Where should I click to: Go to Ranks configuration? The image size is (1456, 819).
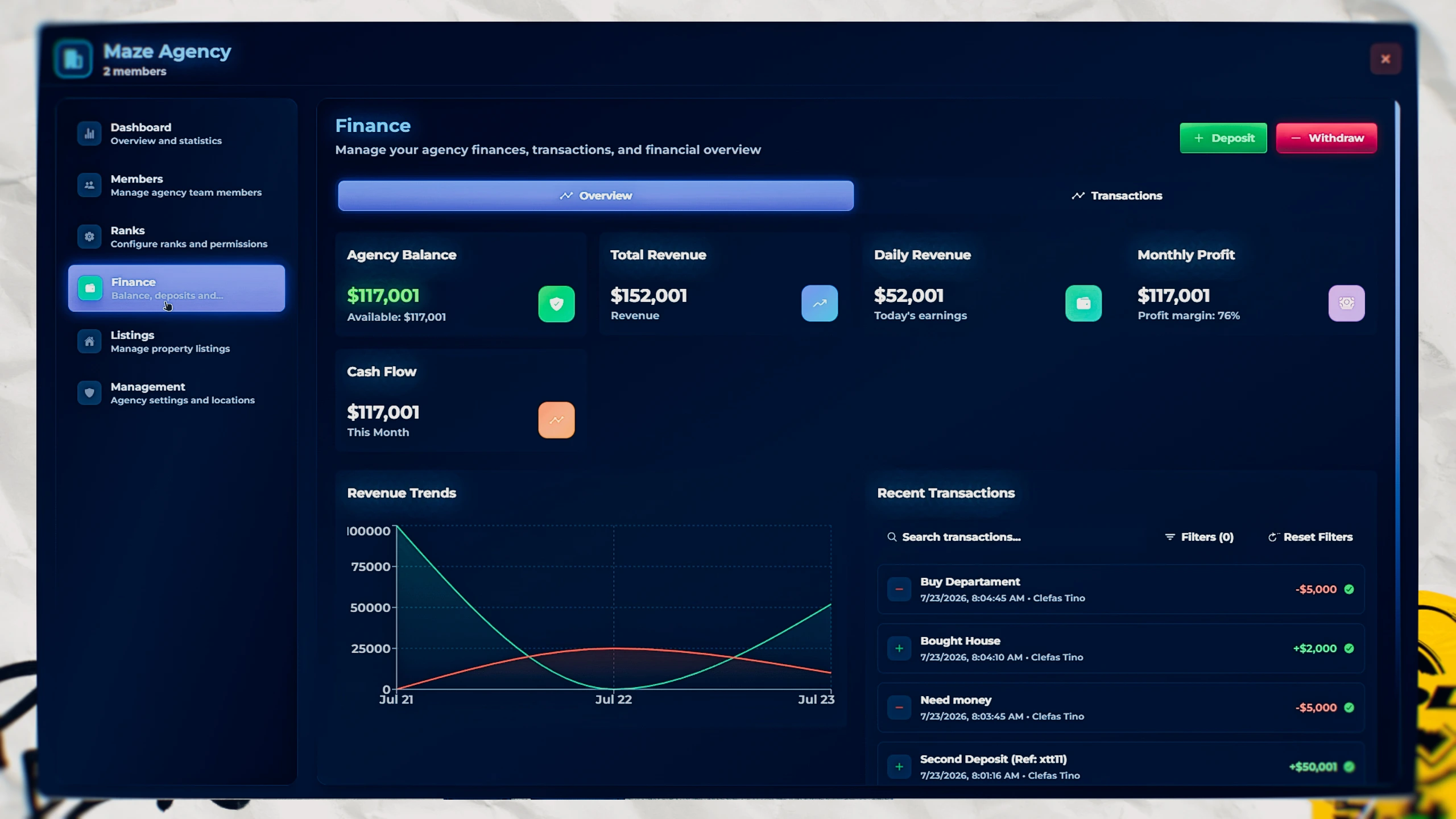[176, 237]
